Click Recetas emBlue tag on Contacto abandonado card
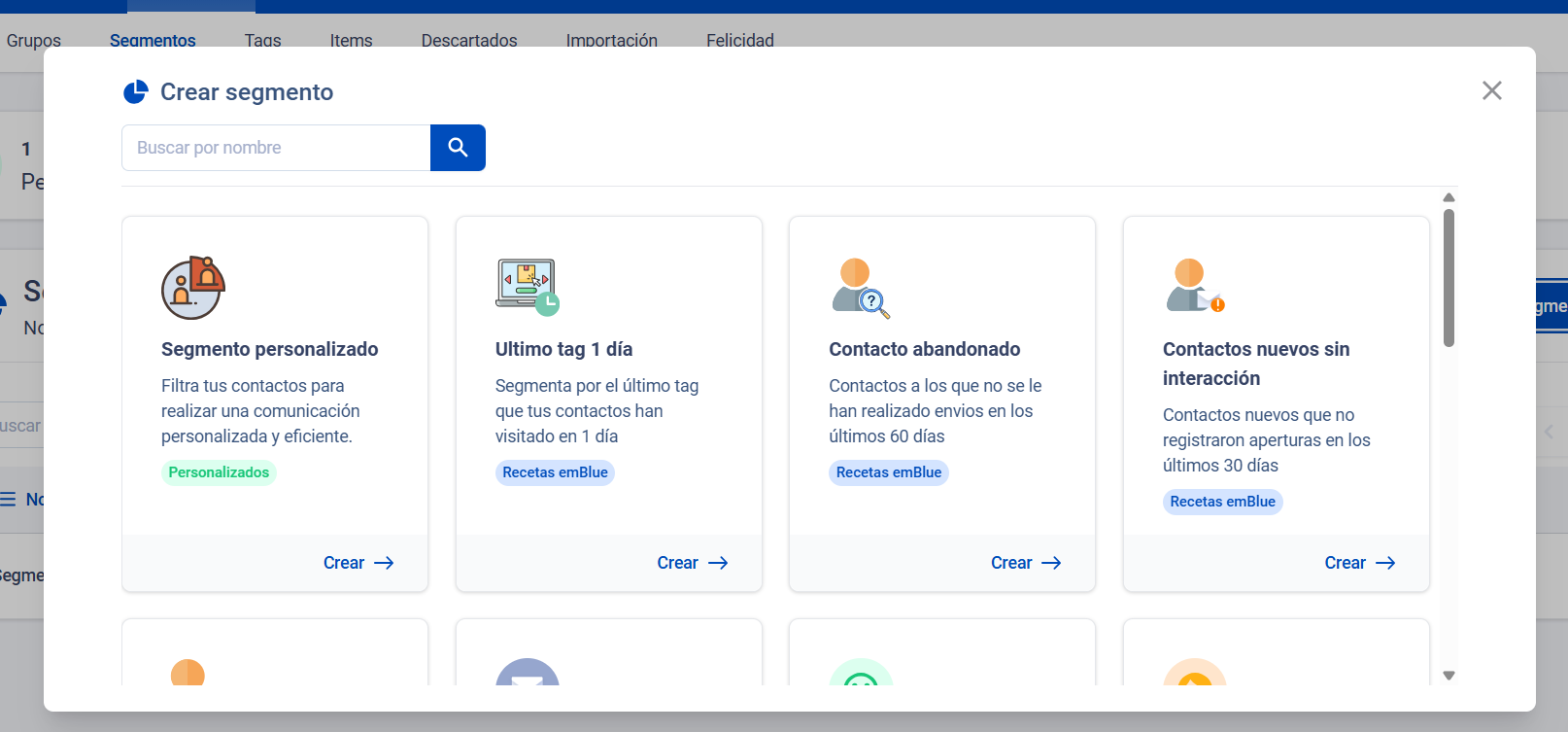1568x732 pixels. (x=888, y=472)
